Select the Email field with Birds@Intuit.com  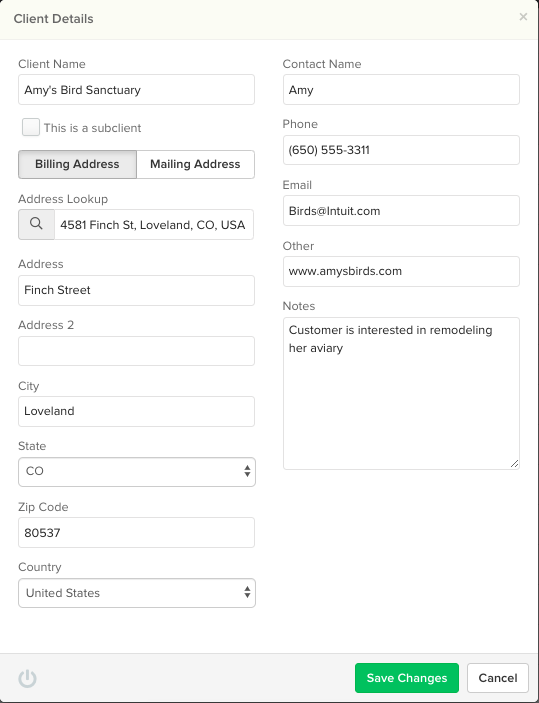tap(401, 211)
